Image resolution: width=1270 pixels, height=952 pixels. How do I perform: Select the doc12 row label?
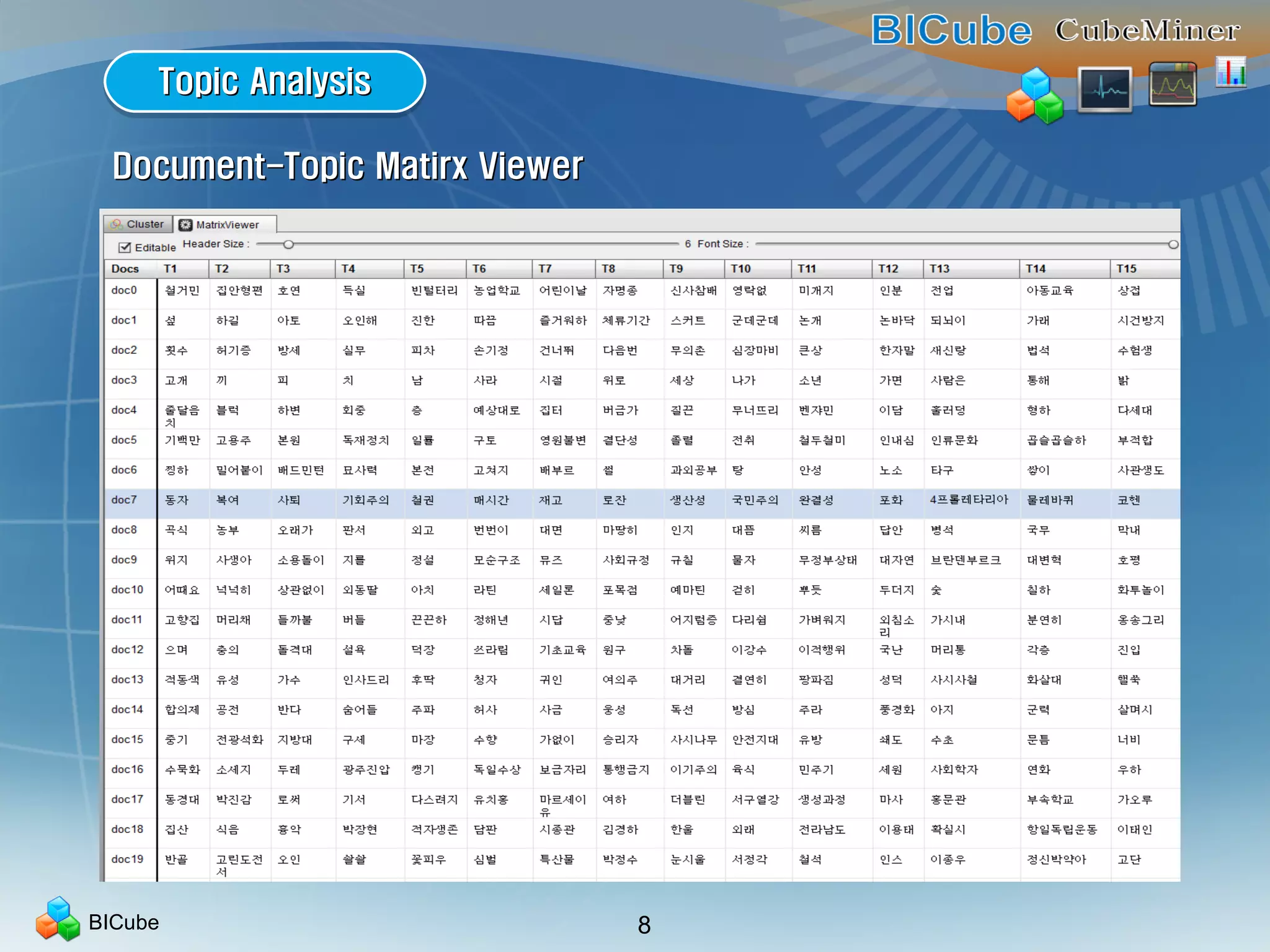tap(127, 650)
